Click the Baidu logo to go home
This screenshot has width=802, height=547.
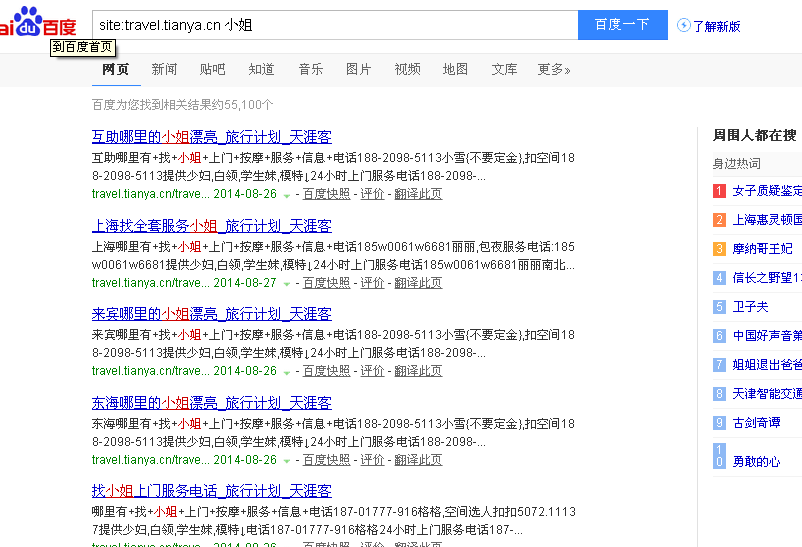coord(38,22)
